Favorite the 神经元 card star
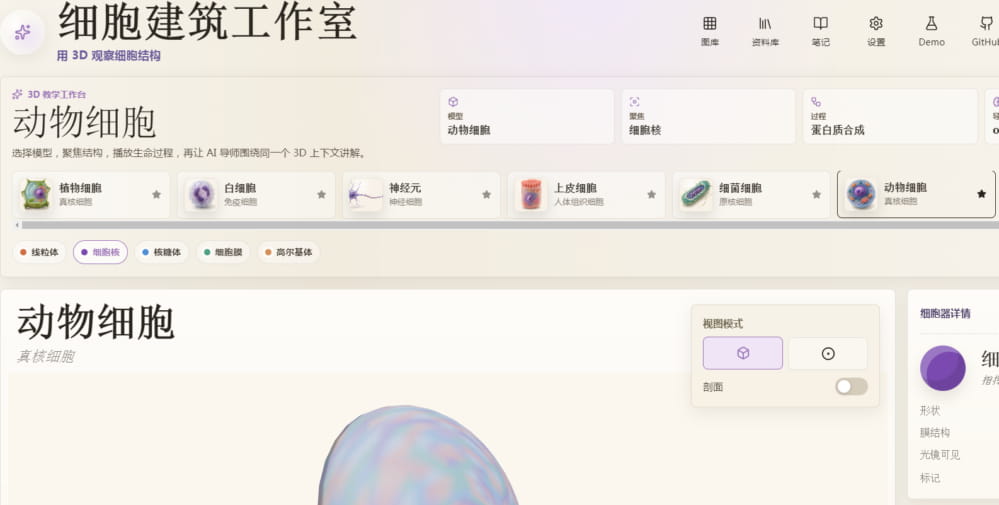999x505 pixels. pos(486,194)
